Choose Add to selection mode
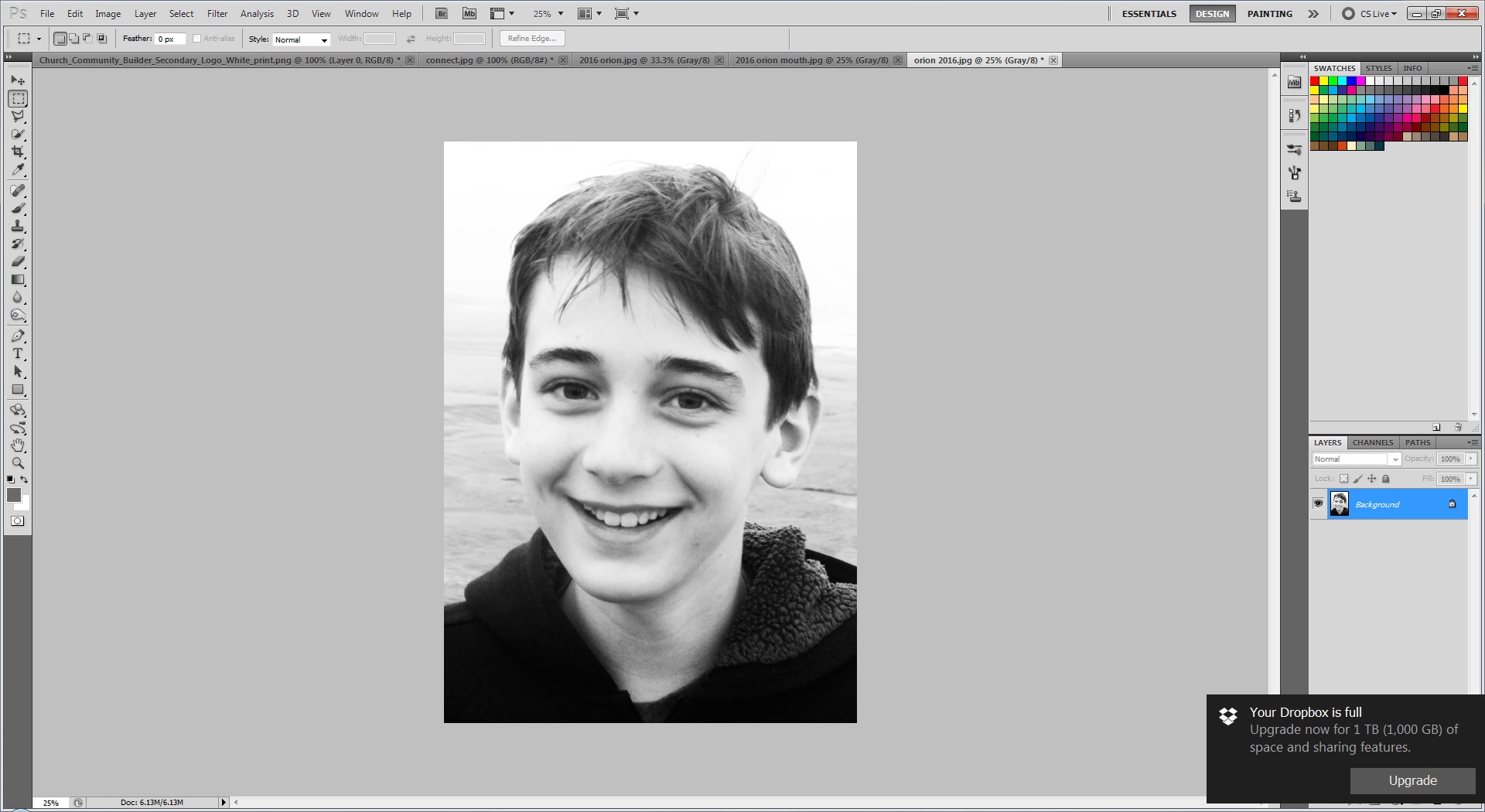Viewport: 1485px width, 812px height. pos(73,39)
